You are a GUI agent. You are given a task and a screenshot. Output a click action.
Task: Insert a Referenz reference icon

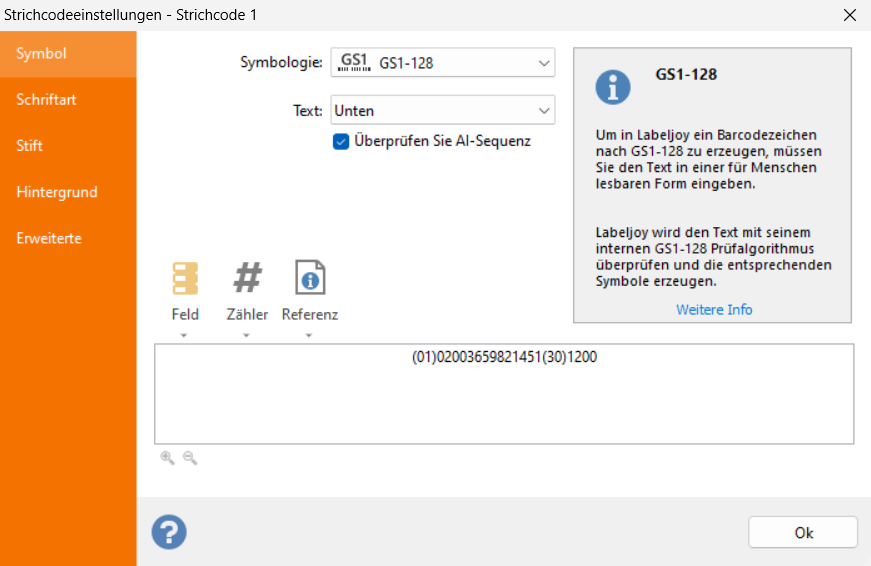click(x=310, y=277)
